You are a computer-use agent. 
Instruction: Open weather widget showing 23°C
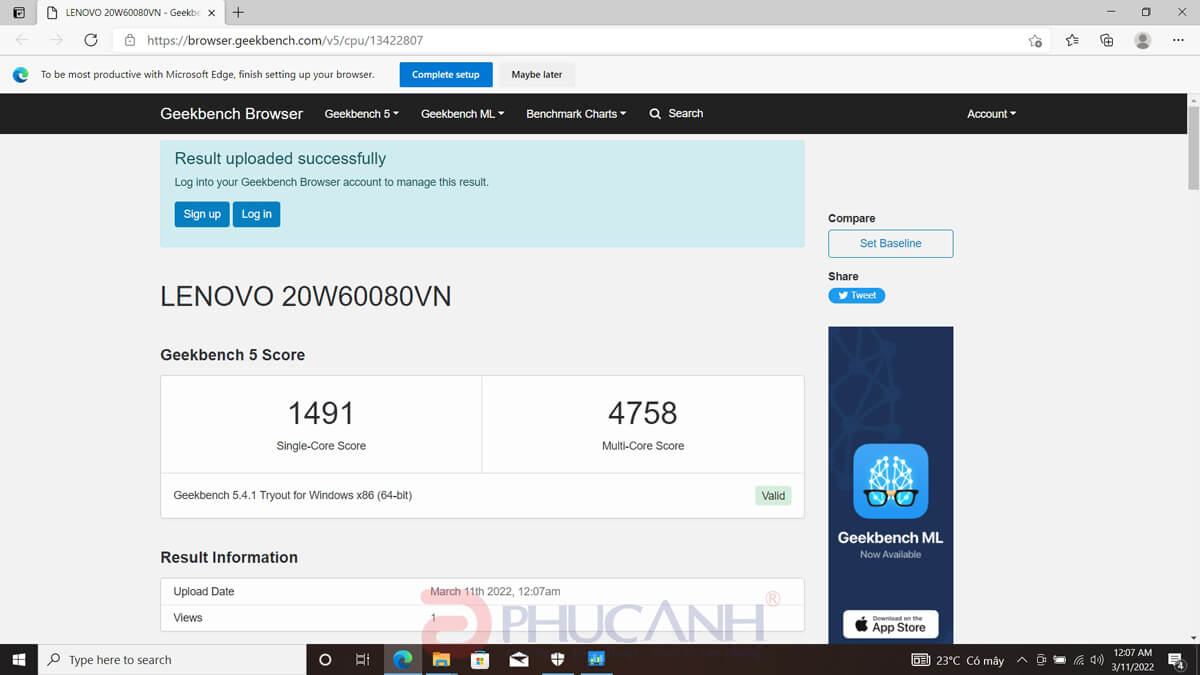(958, 660)
